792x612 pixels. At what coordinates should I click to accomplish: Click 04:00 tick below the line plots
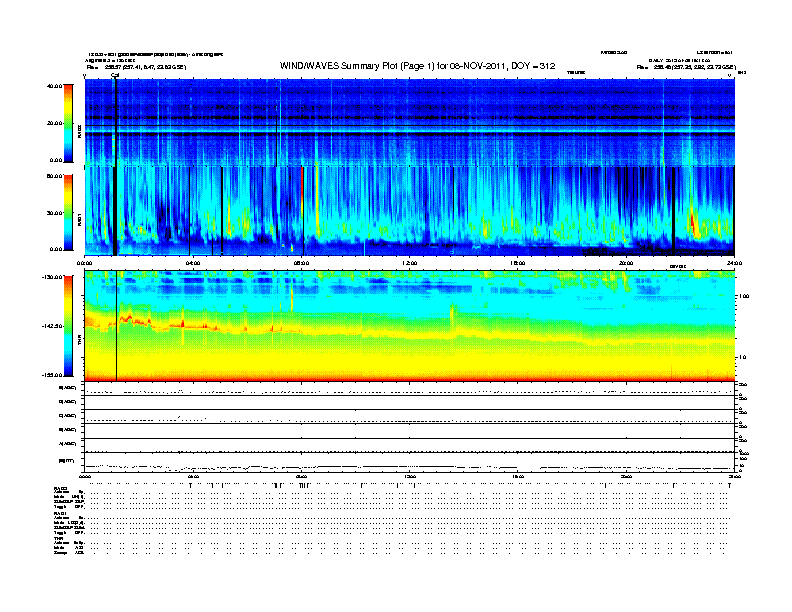[193, 477]
